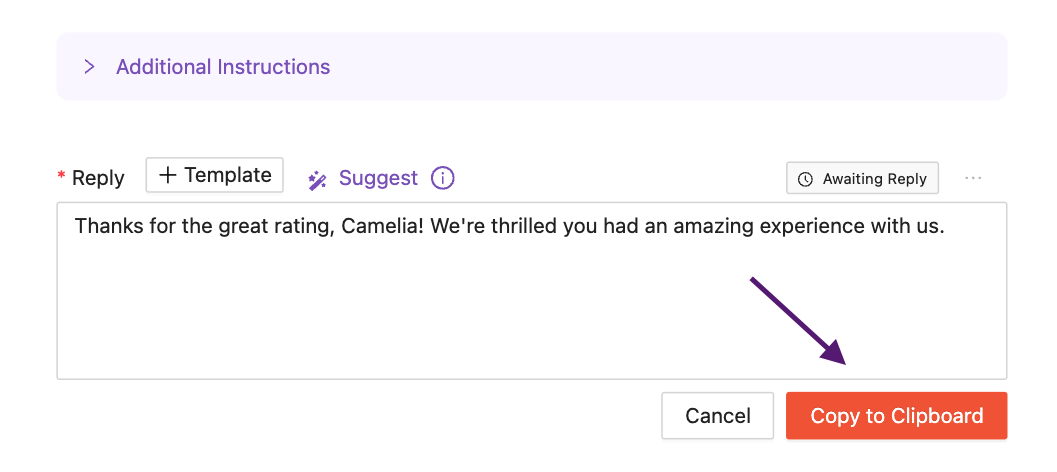The height and width of the screenshot is (472, 1057).
Task: Open the three-dot more options menu
Action: pos(973,178)
